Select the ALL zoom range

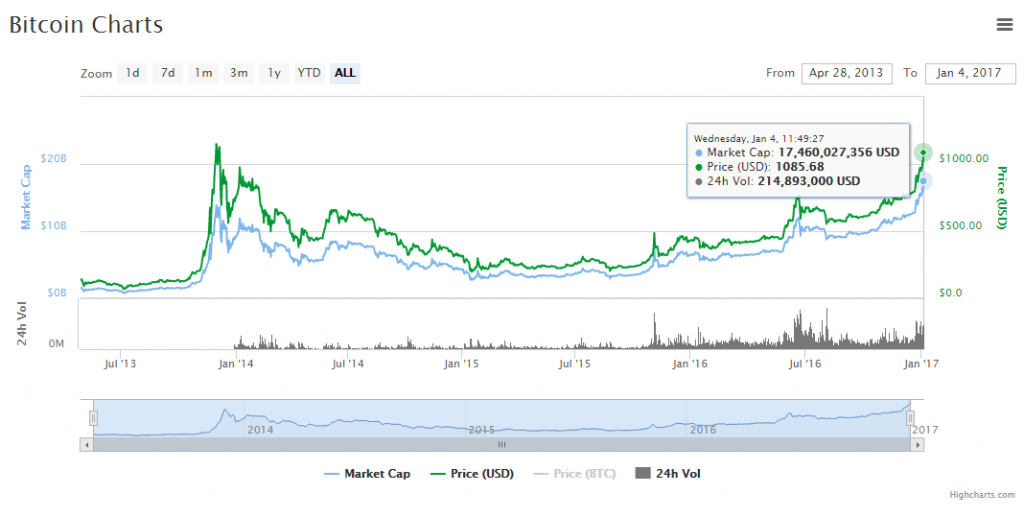point(345,73)
